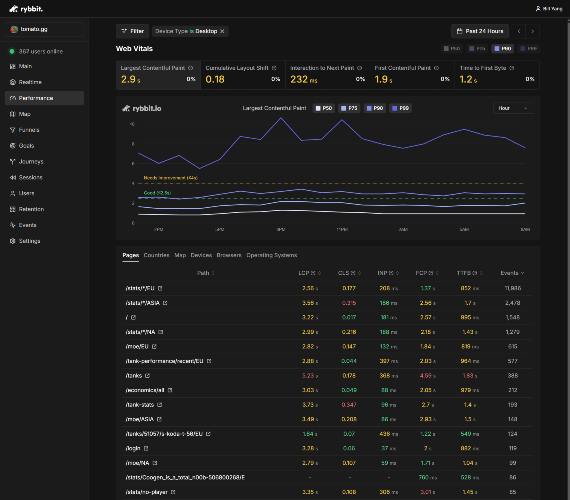Open Performance page in sidebar
Screen dimensions: 570x500
point(44,98)
